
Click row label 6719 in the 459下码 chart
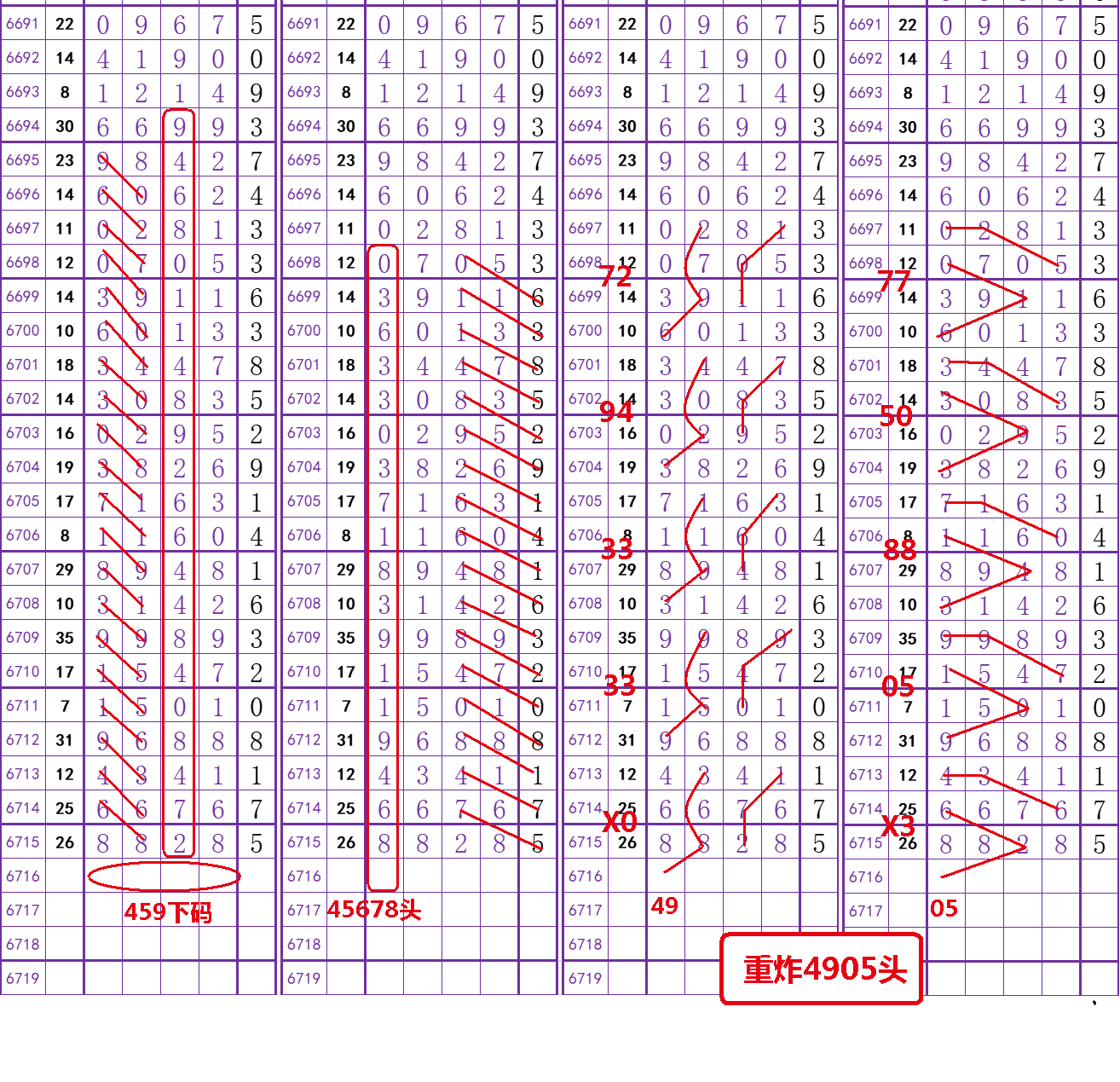point(23,978)
